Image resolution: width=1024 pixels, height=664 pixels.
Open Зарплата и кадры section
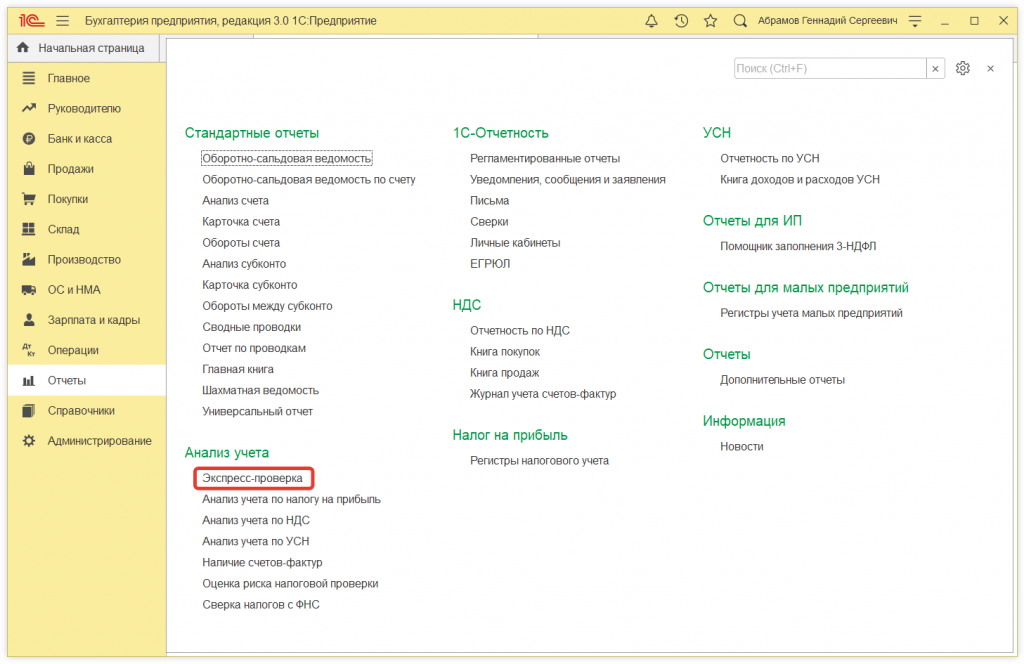[93, 320]
